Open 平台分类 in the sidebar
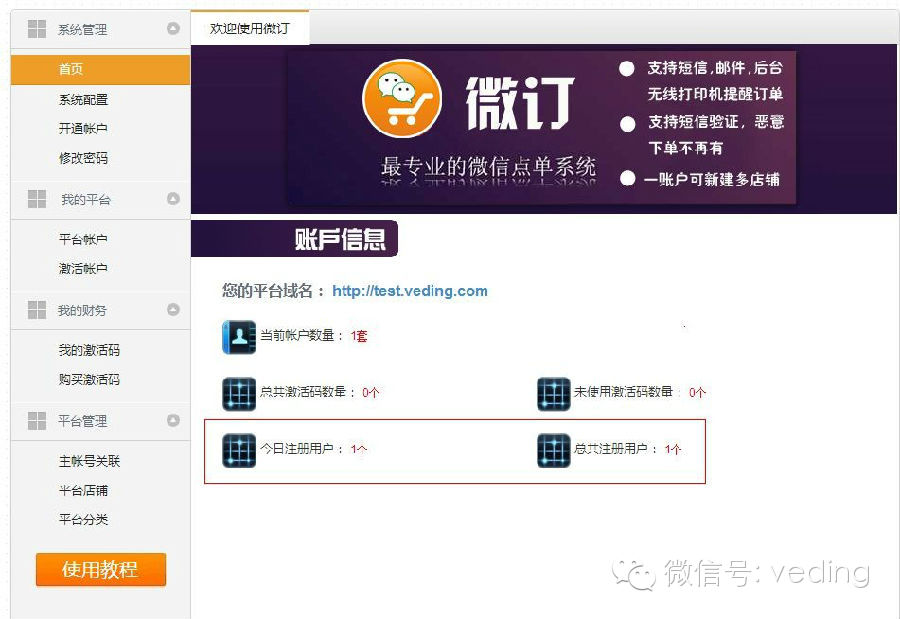Viewport: 900px width, 619px height. coord(83,519)
